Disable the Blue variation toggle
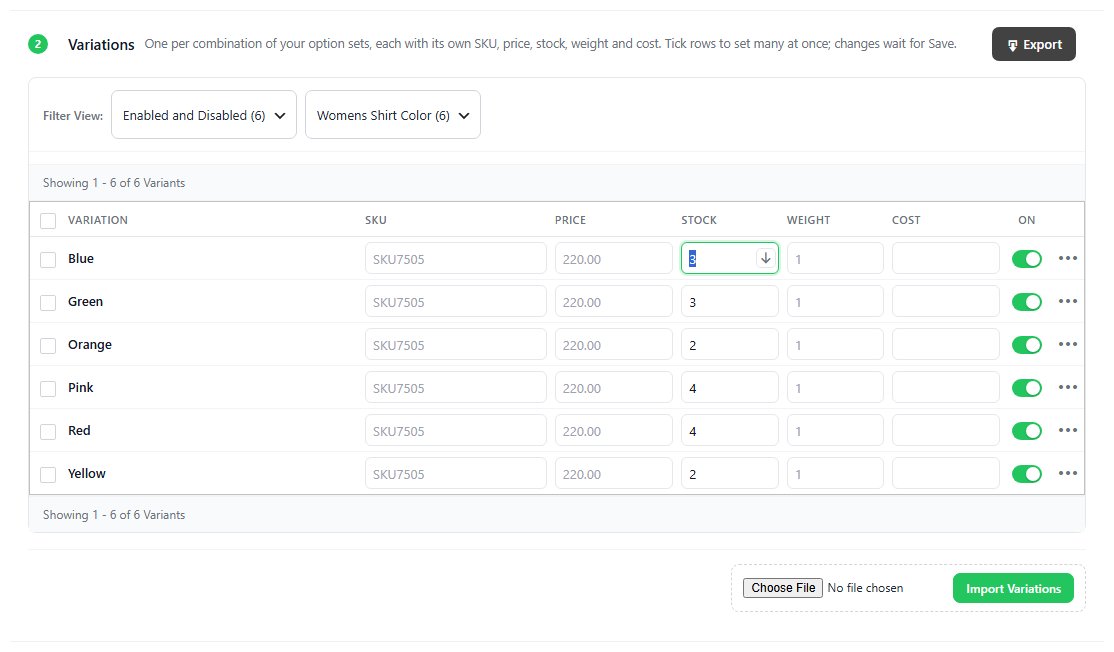Viewport: 1114px width, 652px height. click(1027, 259)
